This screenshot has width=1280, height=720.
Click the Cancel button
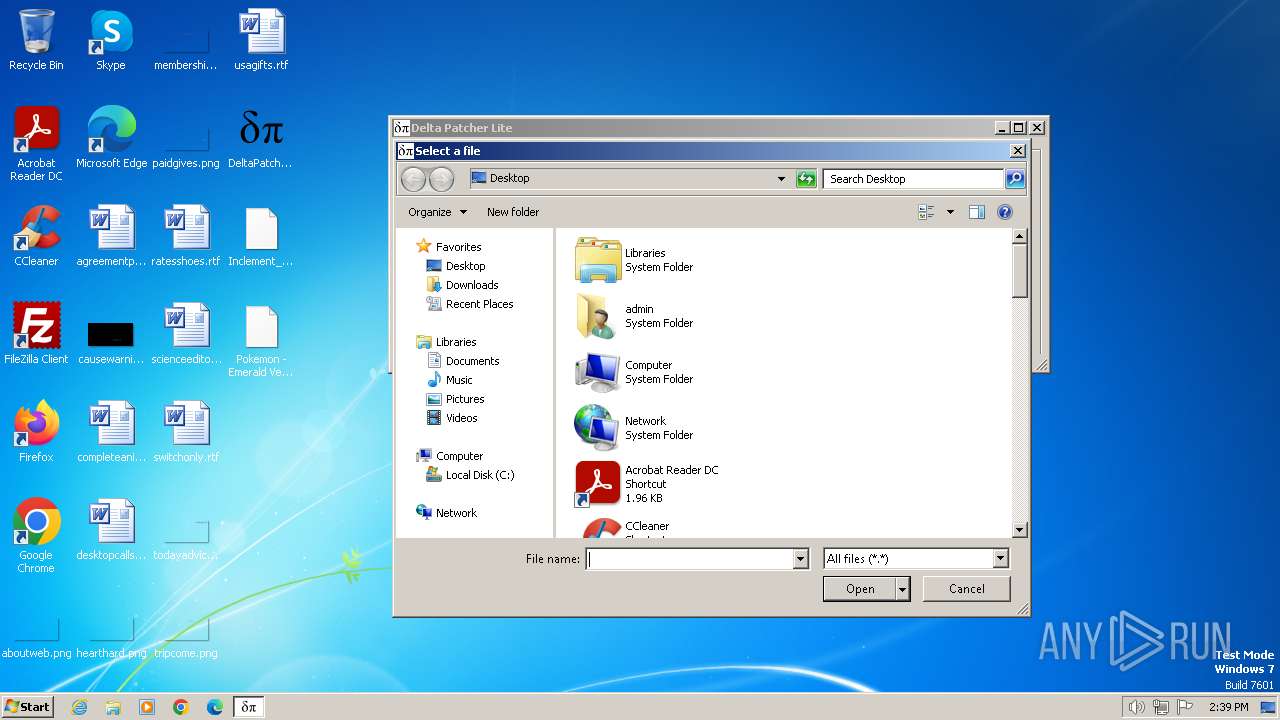(x=967, y=589)
